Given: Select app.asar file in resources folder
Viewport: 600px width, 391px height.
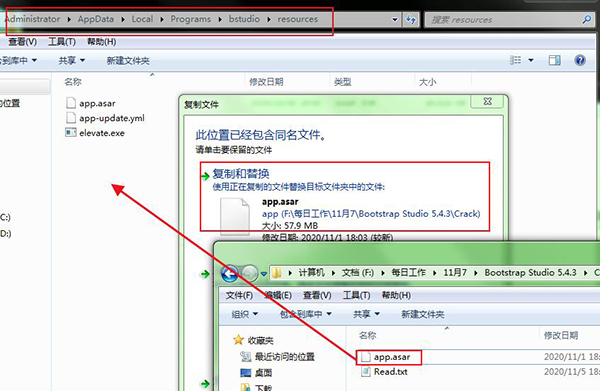Looking at the screenshot, I should 97,103.
